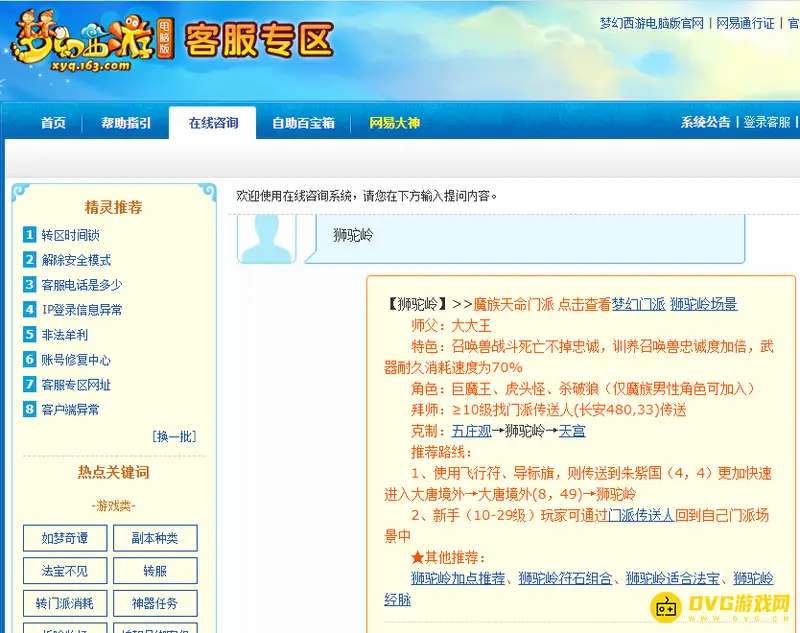Click number 7 icon beside 客服专区网址
Screen dimensions: 800x633
[x=30, y=384]
